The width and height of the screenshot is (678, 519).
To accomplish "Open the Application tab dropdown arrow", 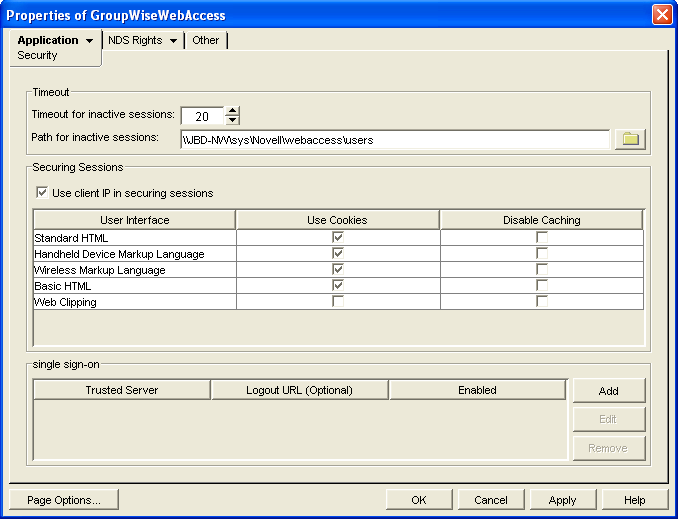I will pyautogui.click(x=90, y=41).
